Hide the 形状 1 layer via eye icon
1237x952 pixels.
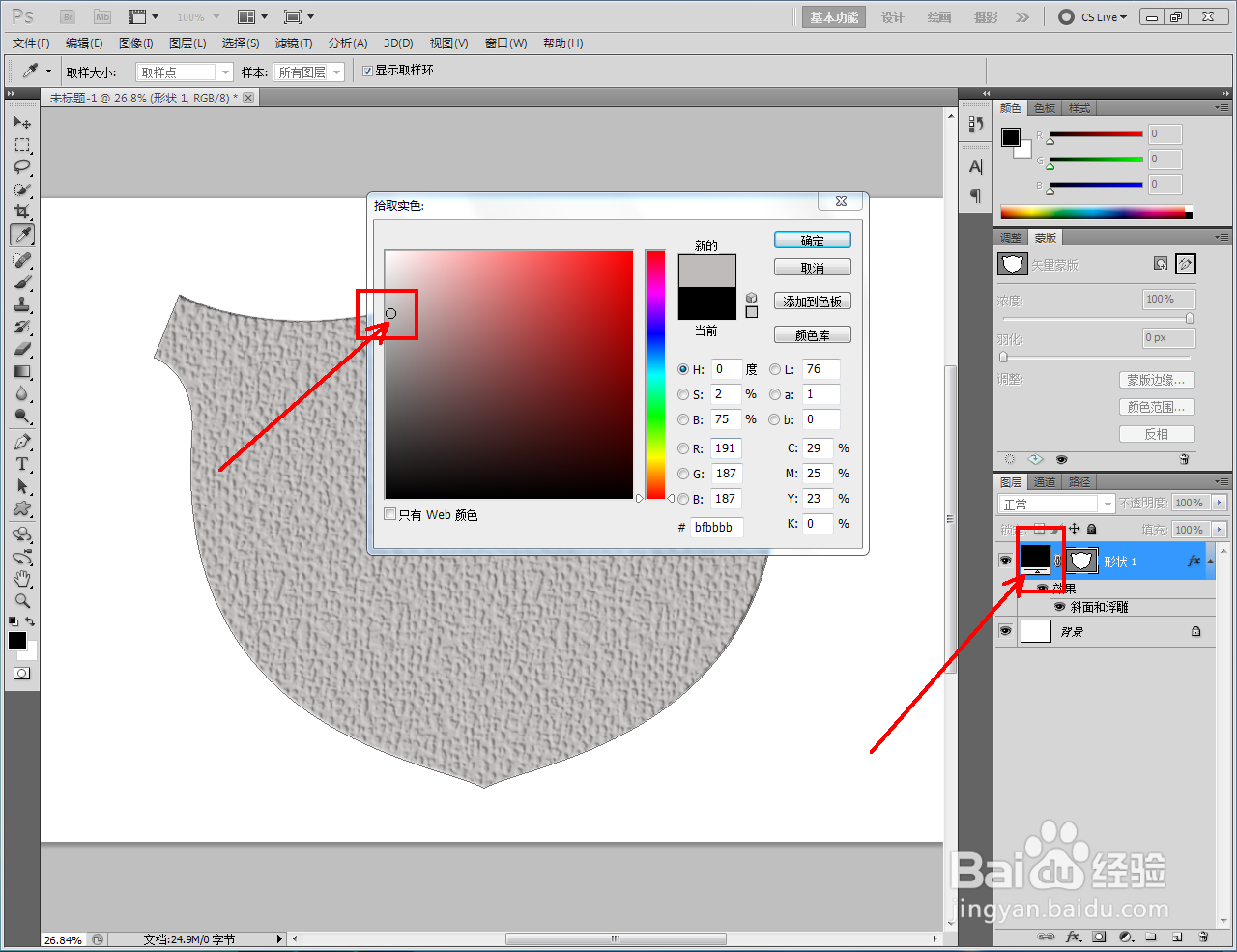click(1005, 561)
